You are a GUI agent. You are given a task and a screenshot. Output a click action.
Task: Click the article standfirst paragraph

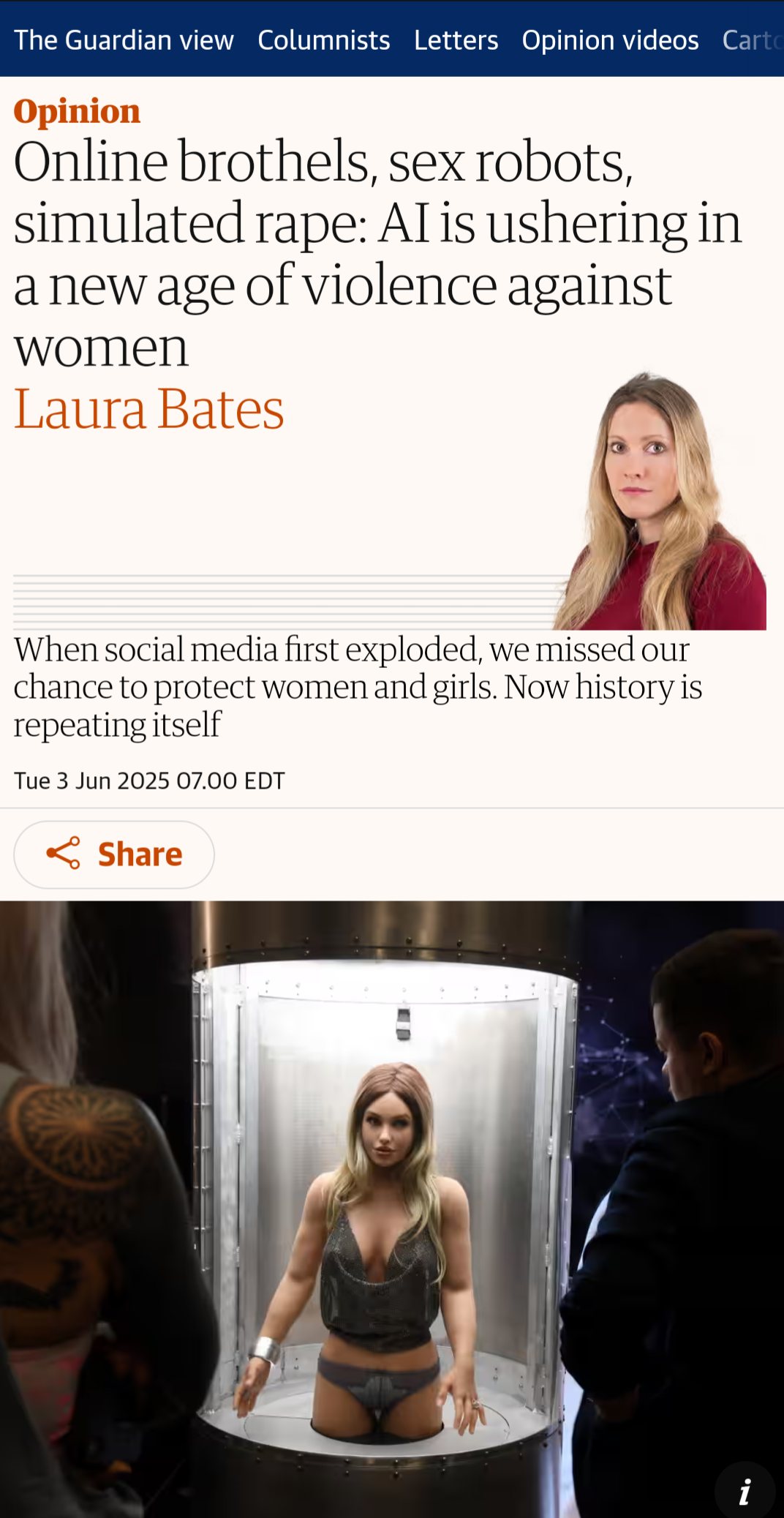358,687
